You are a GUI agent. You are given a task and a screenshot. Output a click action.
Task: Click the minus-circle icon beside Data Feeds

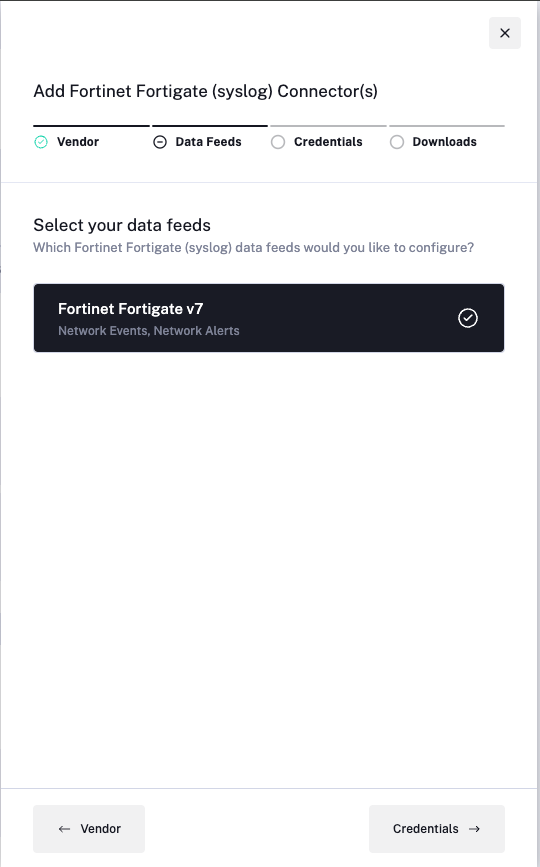[x=160, y=142]
